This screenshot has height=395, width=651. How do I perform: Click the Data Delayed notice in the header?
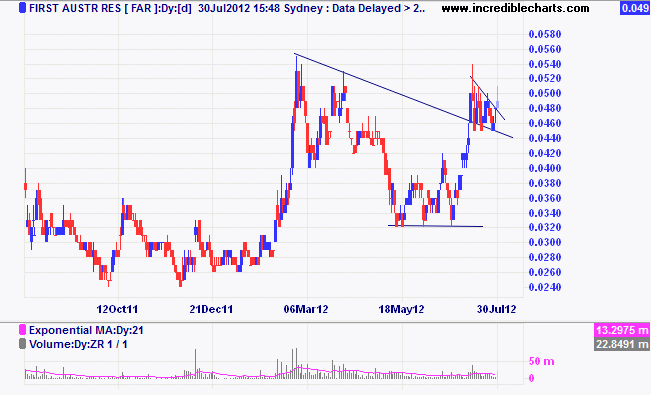click(x=379, y=8)
